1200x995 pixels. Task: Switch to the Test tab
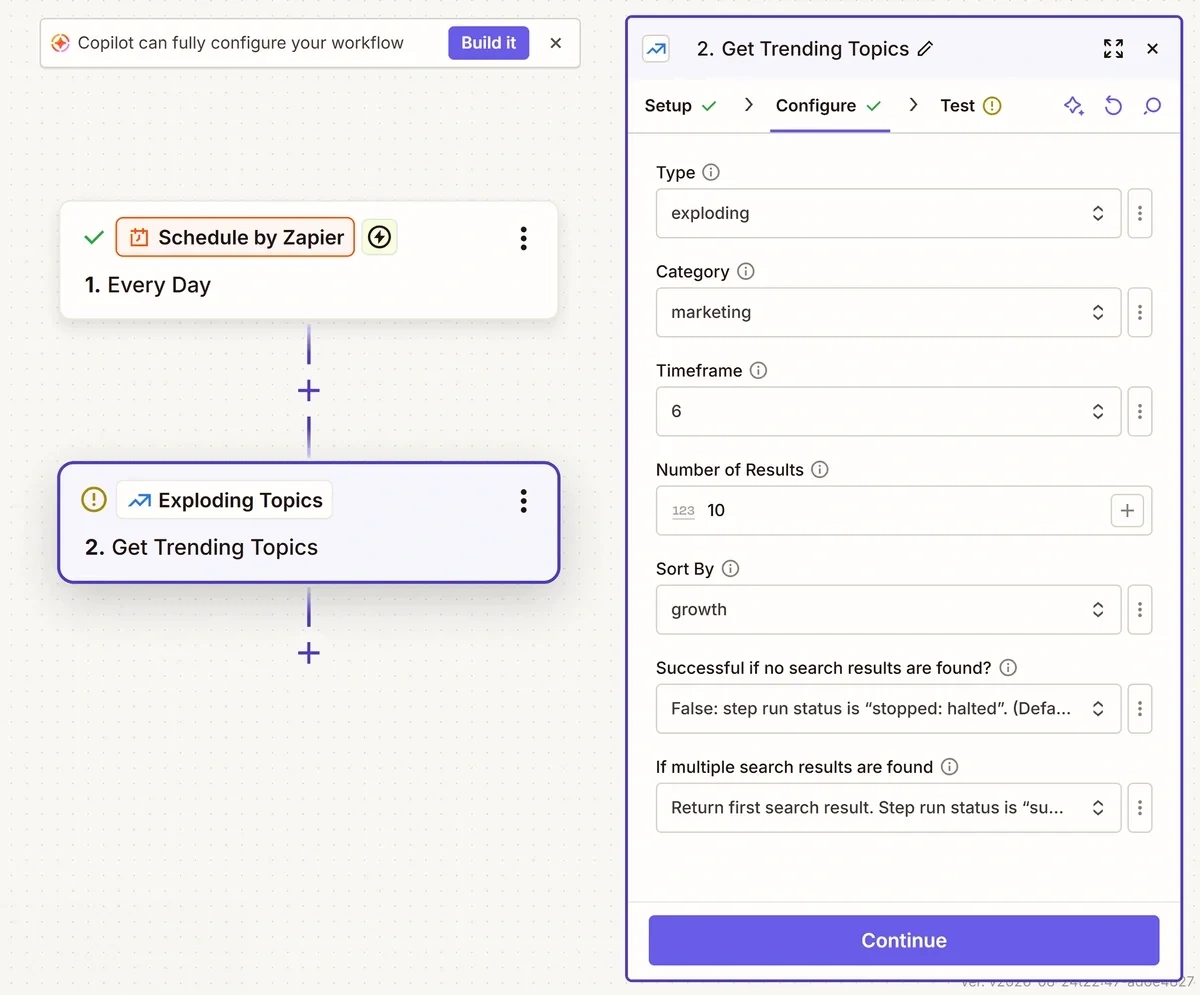(970, 106)
